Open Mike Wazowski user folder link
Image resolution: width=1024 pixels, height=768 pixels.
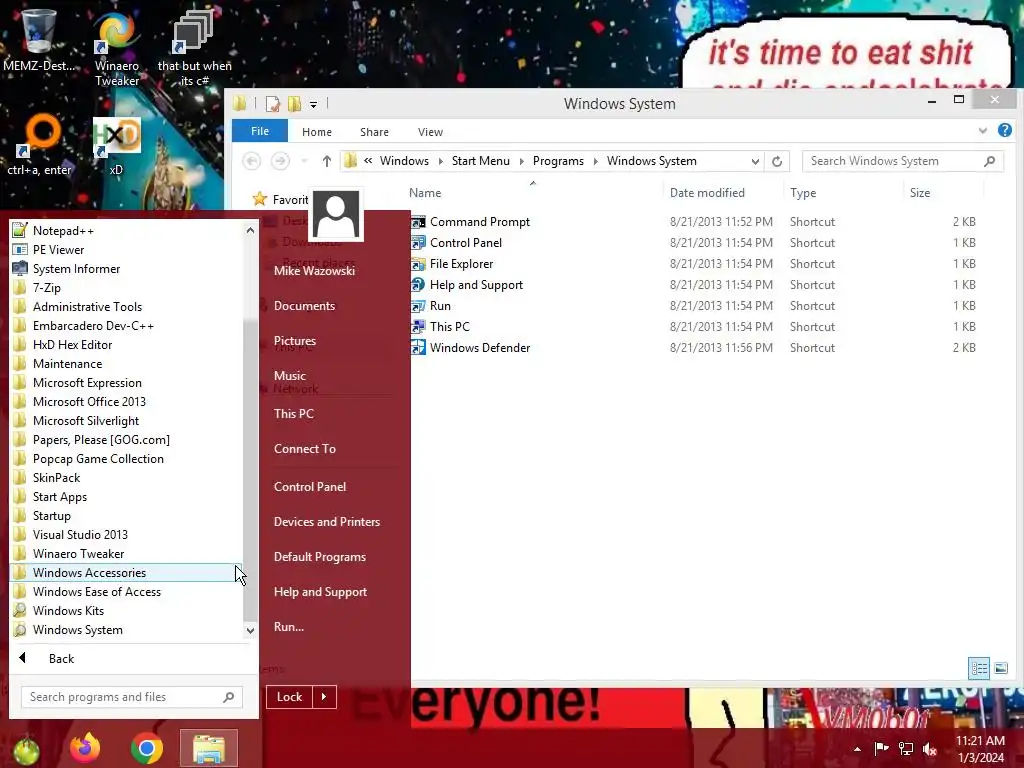314,271
